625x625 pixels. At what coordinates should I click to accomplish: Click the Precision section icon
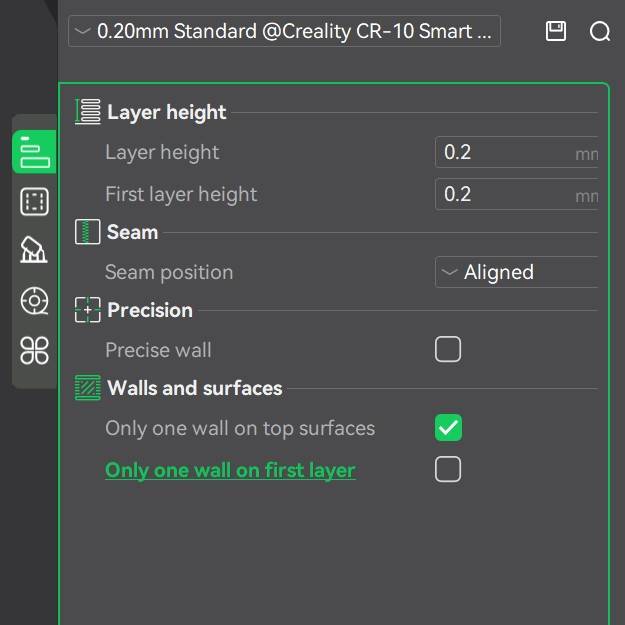pyautogui.click(x=88, y=310)
